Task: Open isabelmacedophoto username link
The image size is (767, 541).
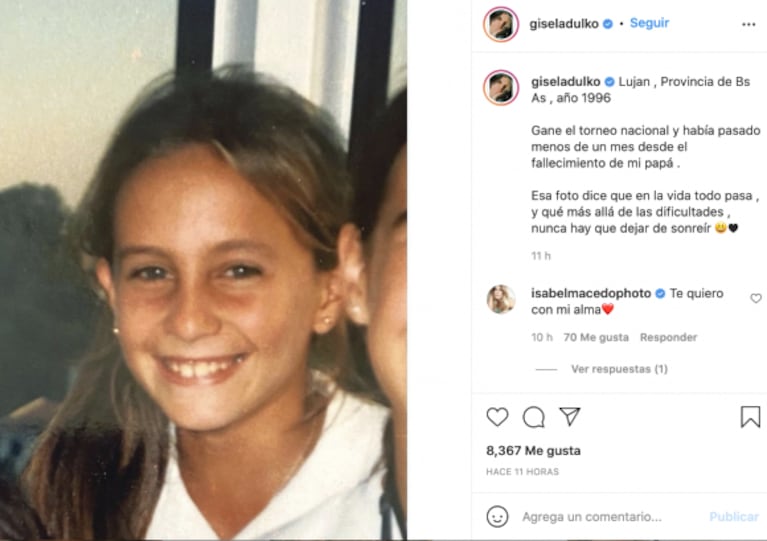Action: (591, 293)
